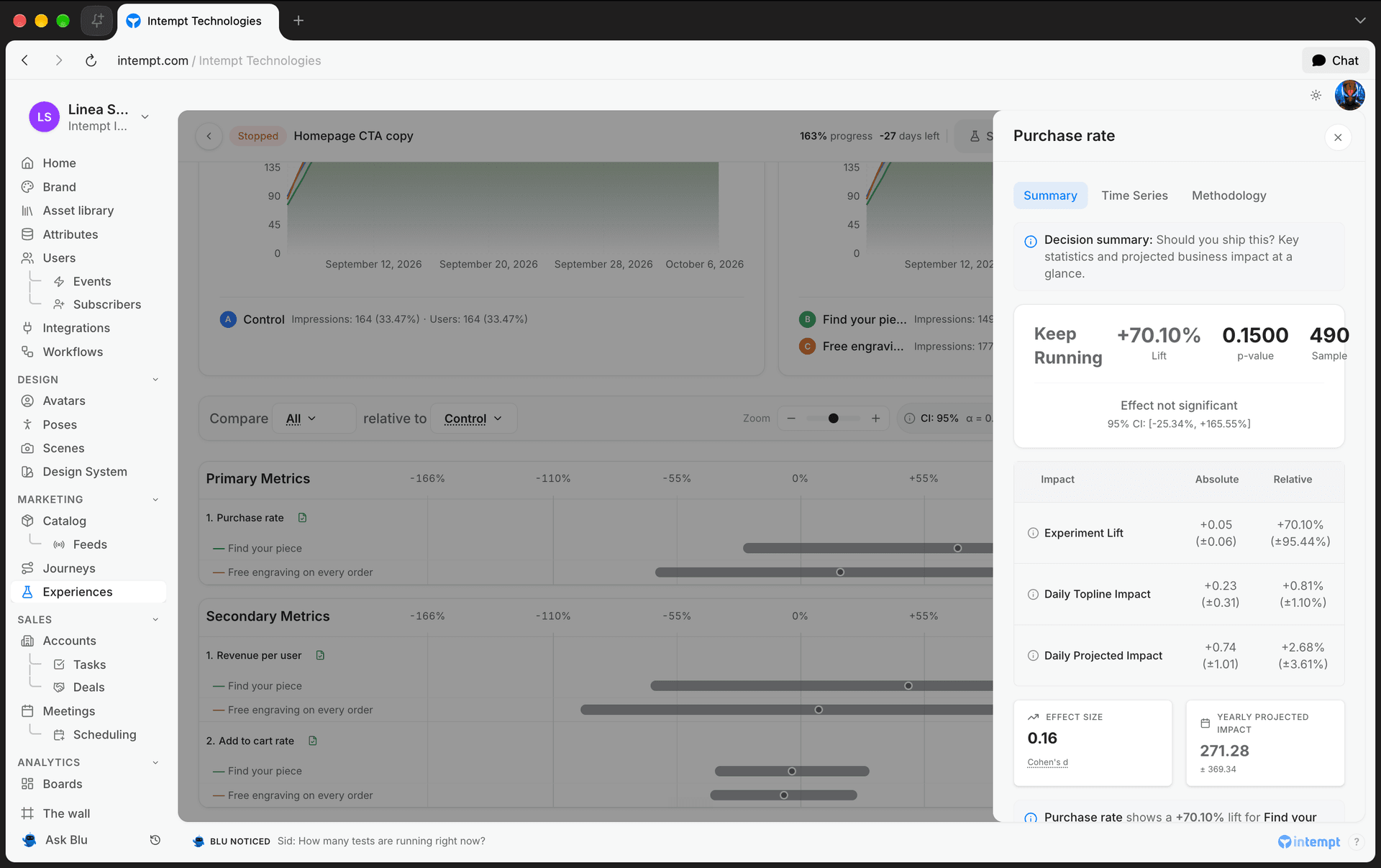The height and width of the screenshot is (868, 1381).
Task: Open the Compare All dropdown
Action: (314, 419)
